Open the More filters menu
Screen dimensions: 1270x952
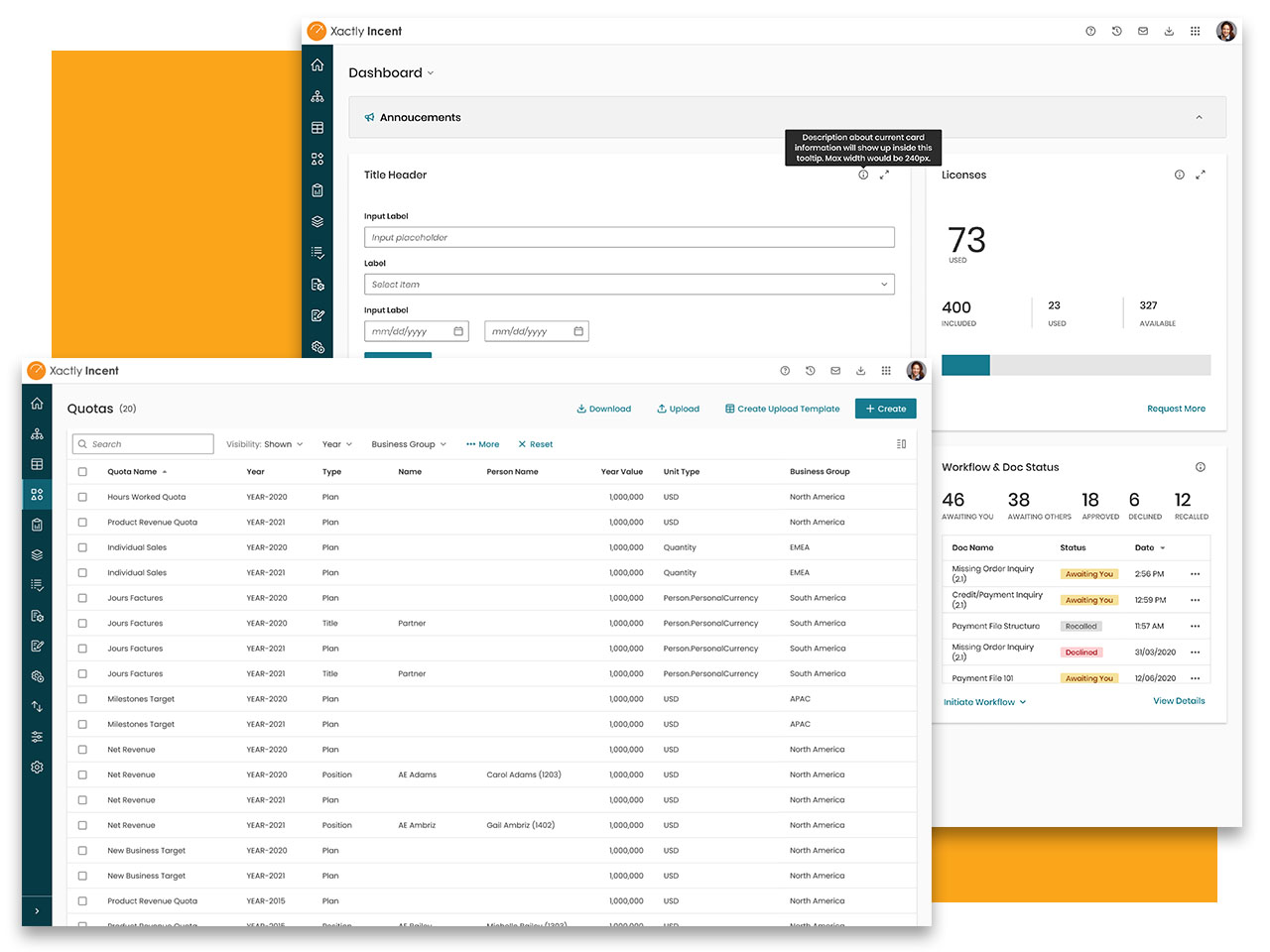pos(482,443)
